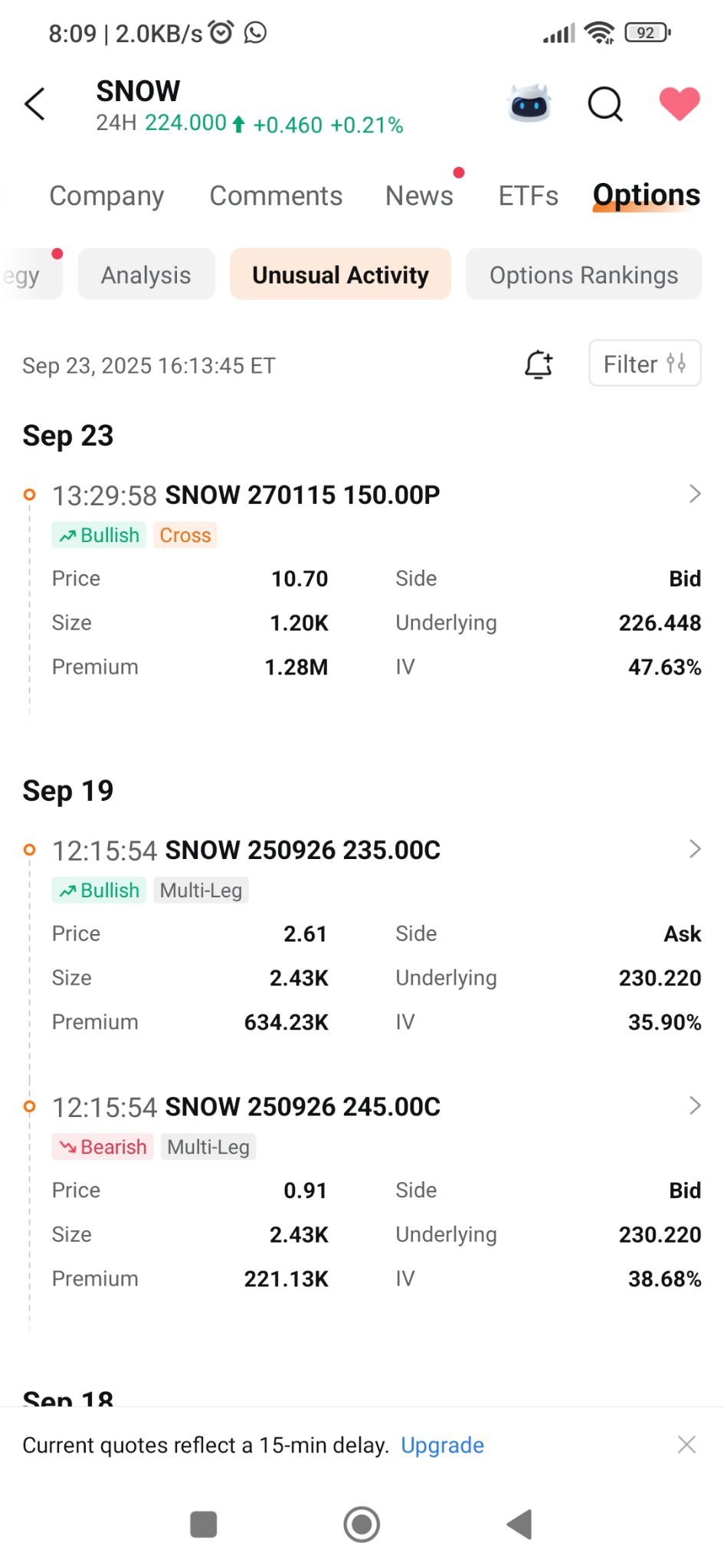Image resolution: width=724 pixels, height=1568 pixels.
Task: Open the Filter options button
Action: 645,364
